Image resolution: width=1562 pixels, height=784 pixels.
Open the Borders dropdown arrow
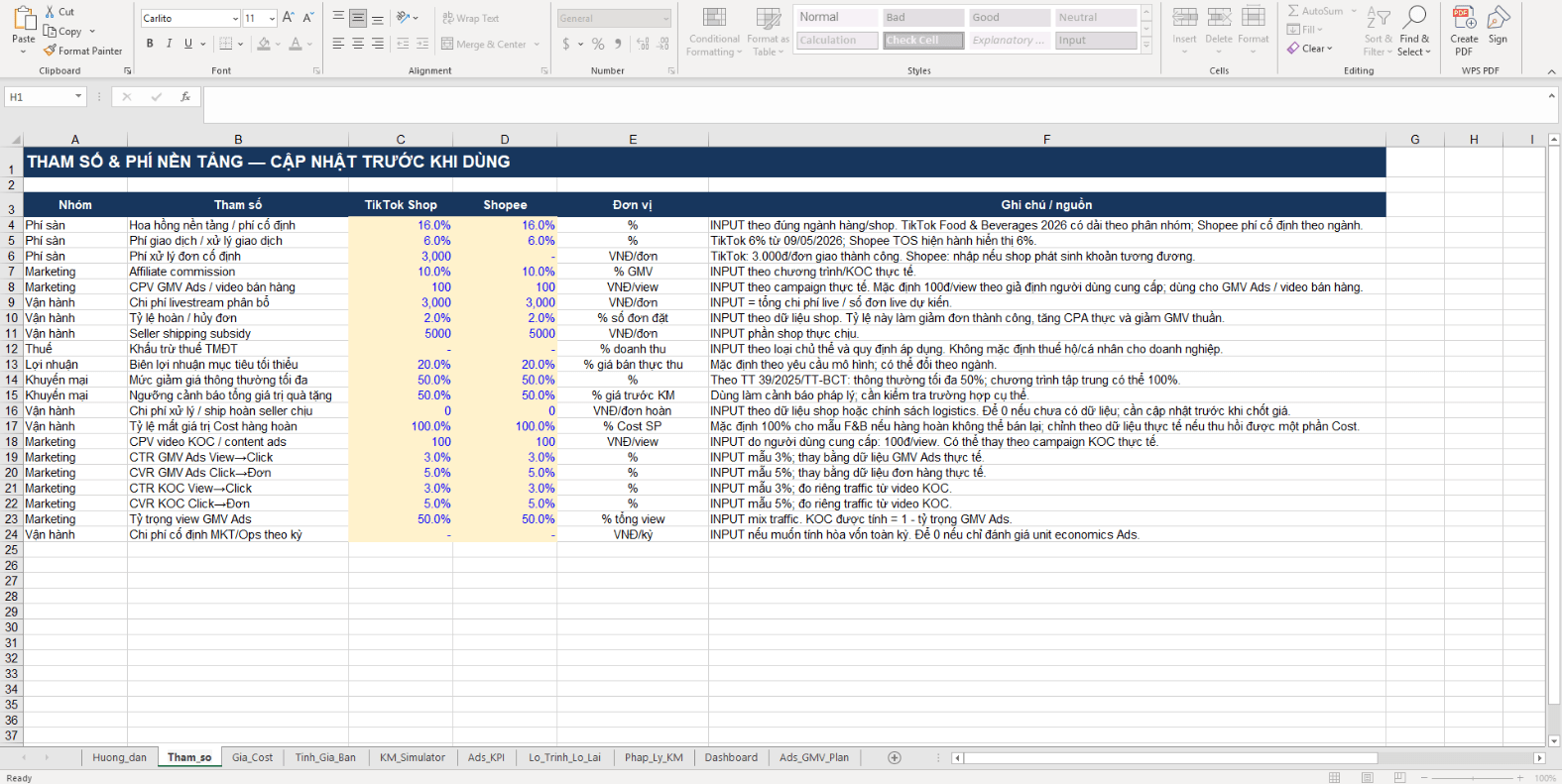(x=241, y=44)
